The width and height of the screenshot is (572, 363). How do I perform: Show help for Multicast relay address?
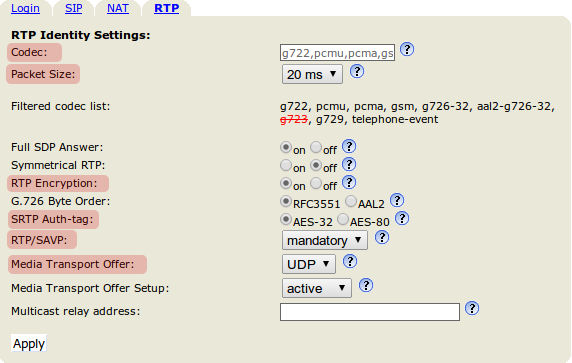tap(472, 308)
